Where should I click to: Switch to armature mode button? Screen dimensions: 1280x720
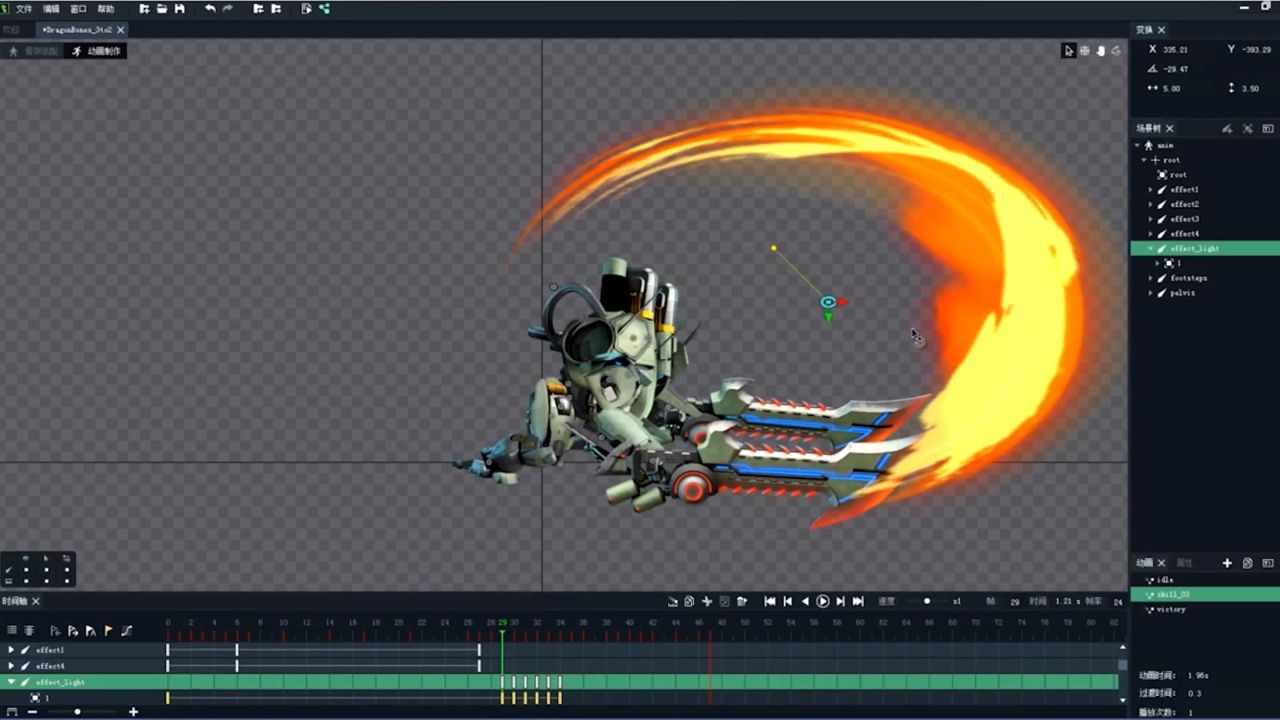[32, 51]
